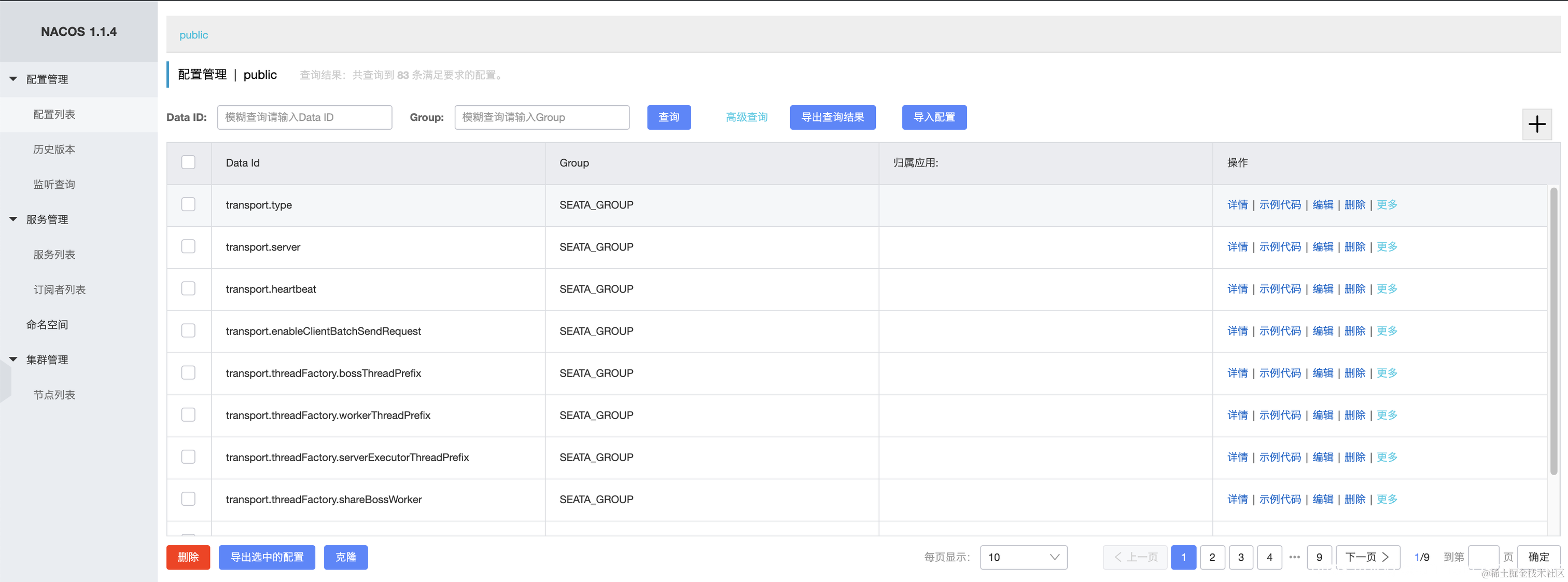Check the transport.type row checkbox
This screenshot has width=1568, height=582.
(x=188, y=204)
